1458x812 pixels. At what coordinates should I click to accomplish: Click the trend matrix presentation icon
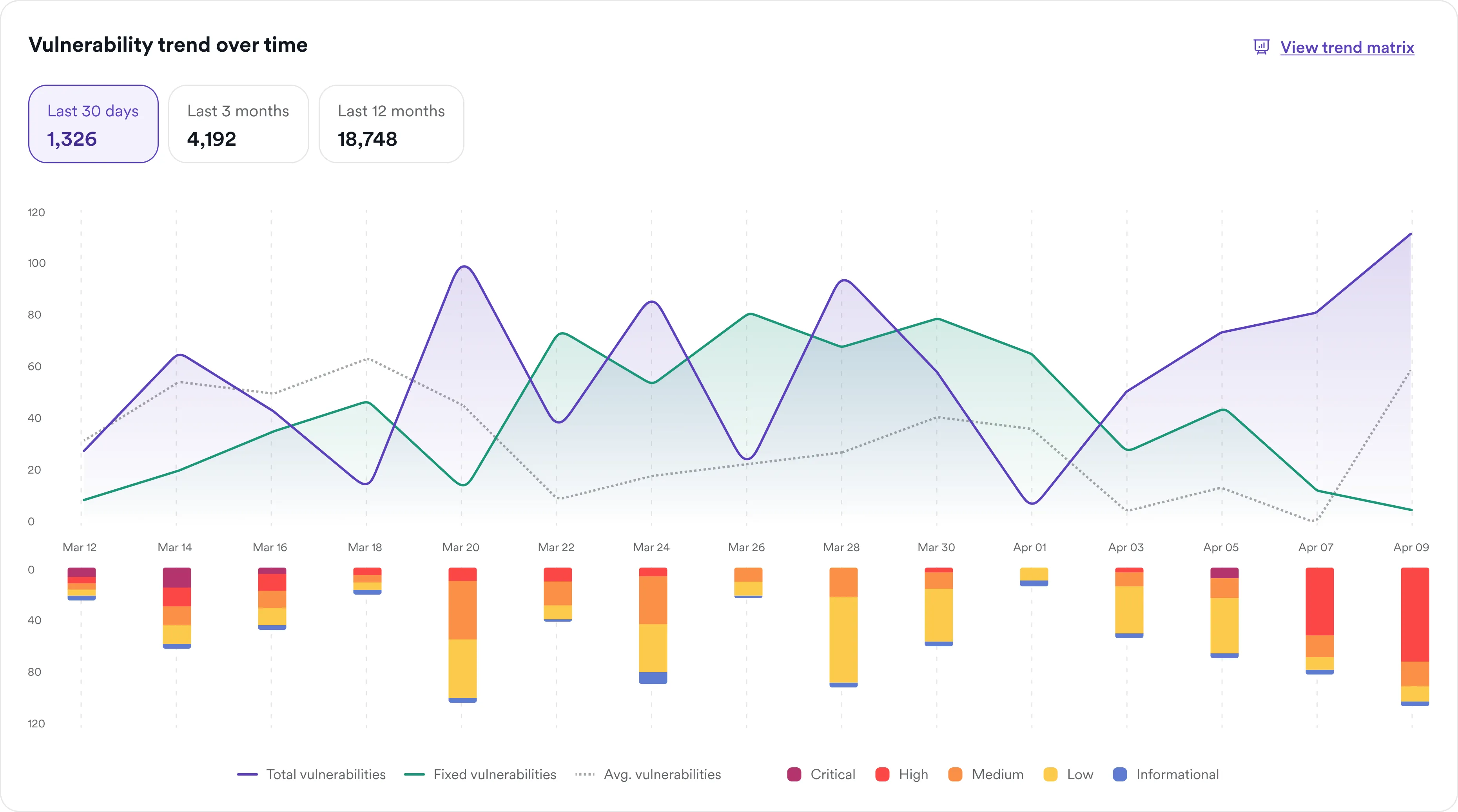coord(1261,47)
